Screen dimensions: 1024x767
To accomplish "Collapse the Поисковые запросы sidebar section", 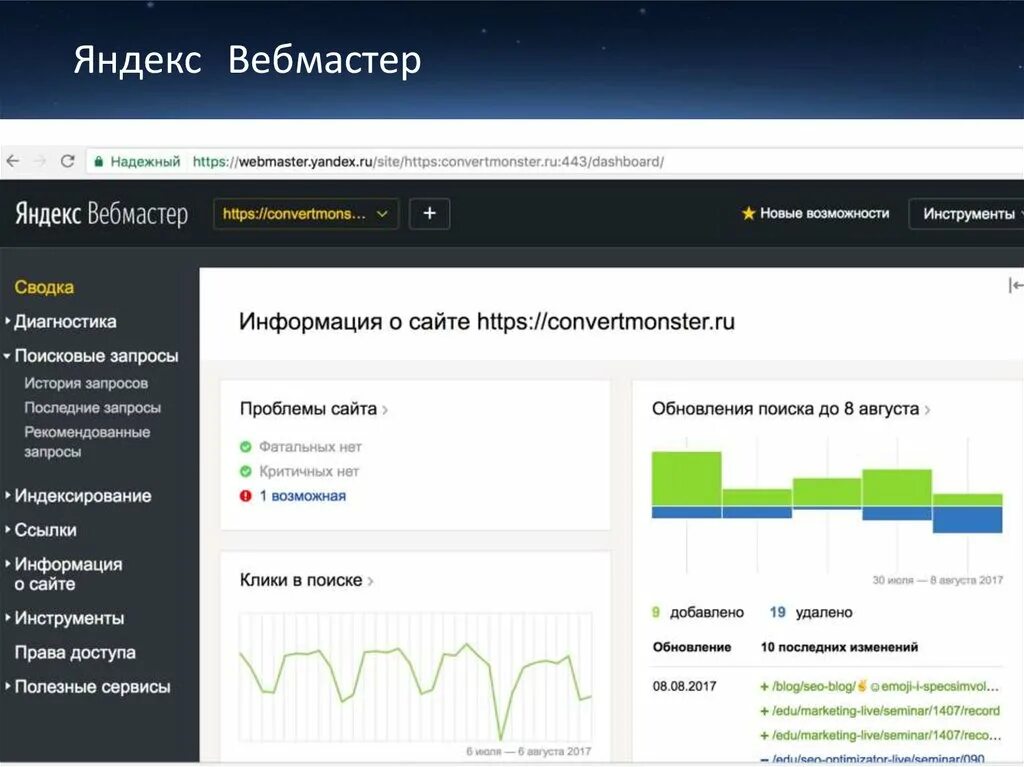I will point(95,356).
